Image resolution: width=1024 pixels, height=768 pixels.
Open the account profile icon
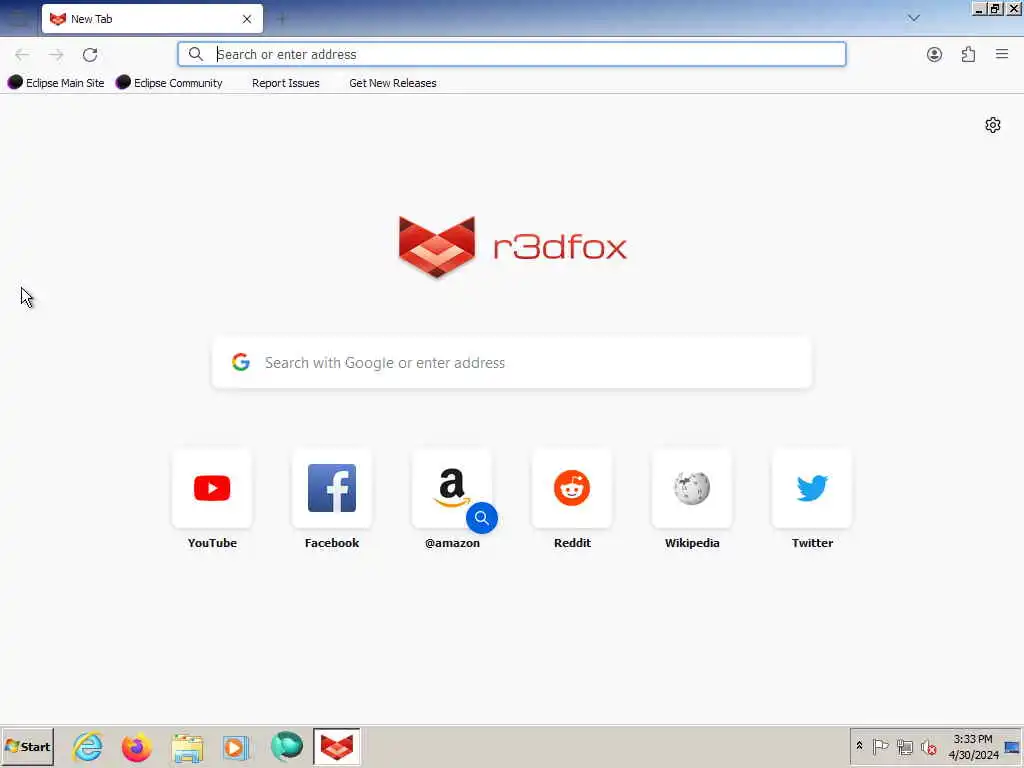click(x=935, y=54)
